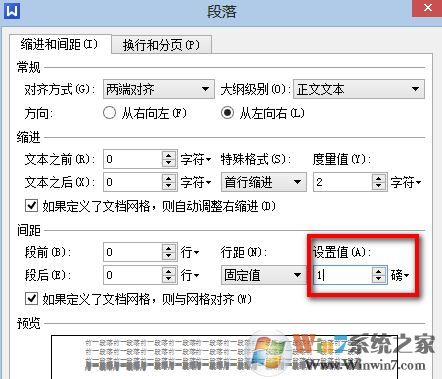Increase the 文本之前 indent value with up arrow
Image resolution: width=442 pixels, height=379 pixels.
(x=169, y=155)
